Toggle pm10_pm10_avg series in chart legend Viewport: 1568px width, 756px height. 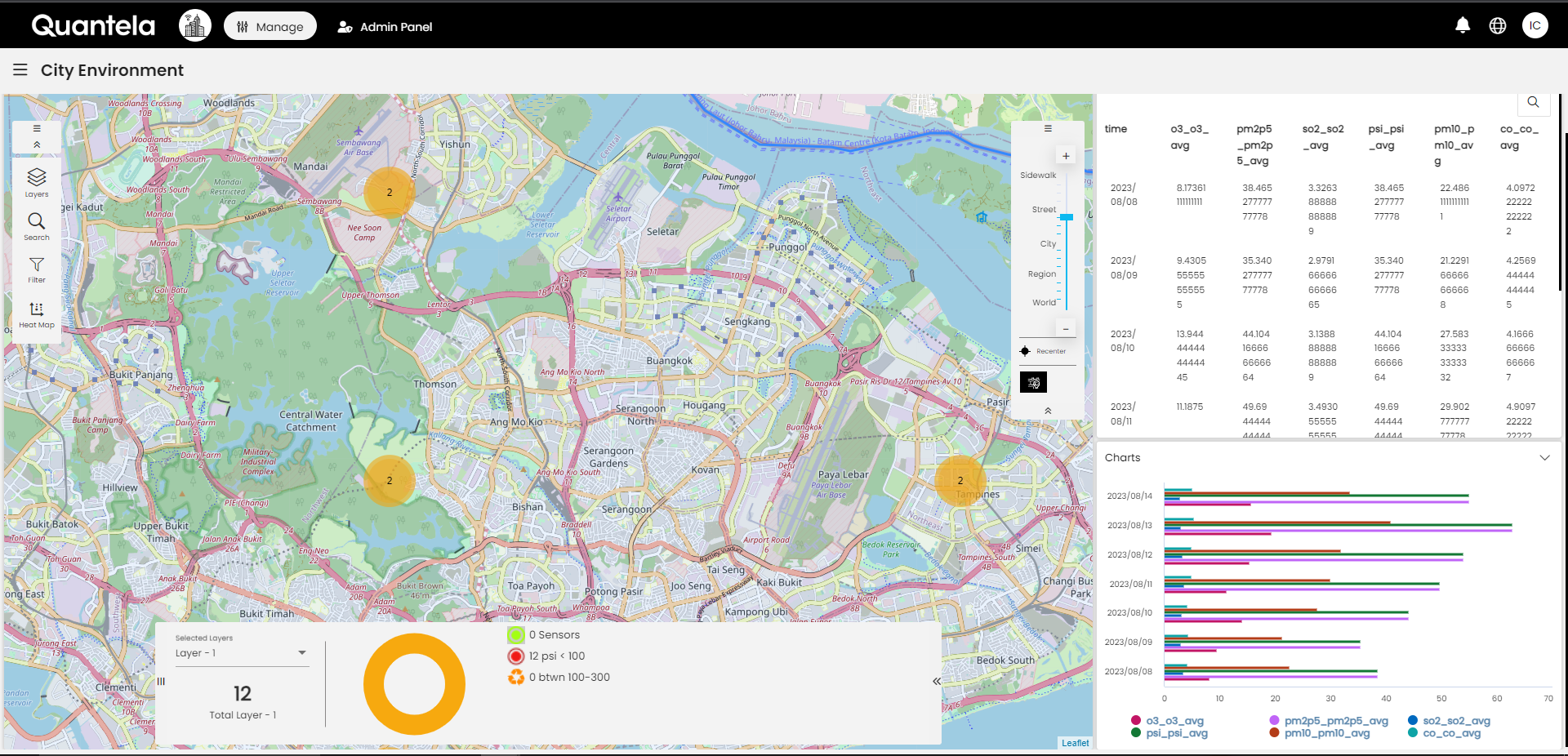[x=1320, y=733]
